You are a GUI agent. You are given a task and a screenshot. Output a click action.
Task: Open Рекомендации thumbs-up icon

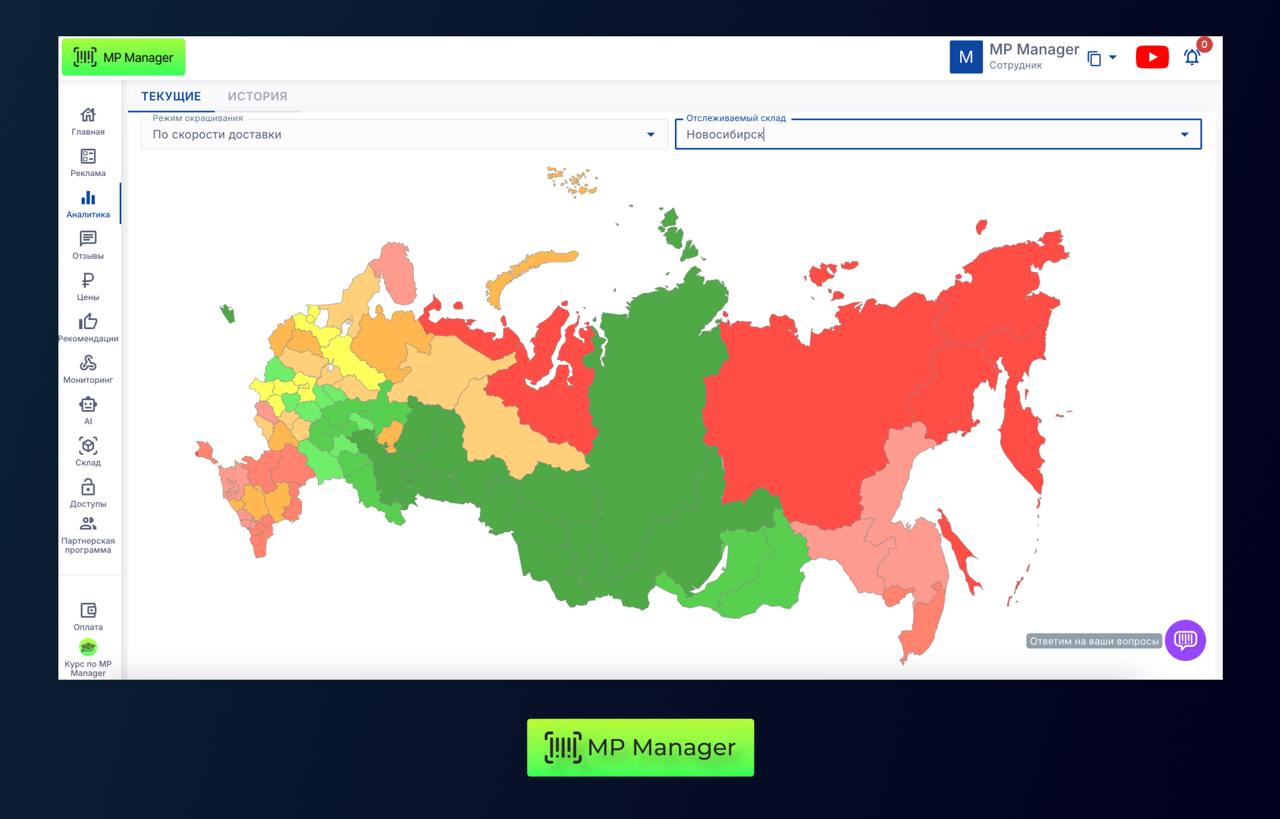[x=88, y=322]
